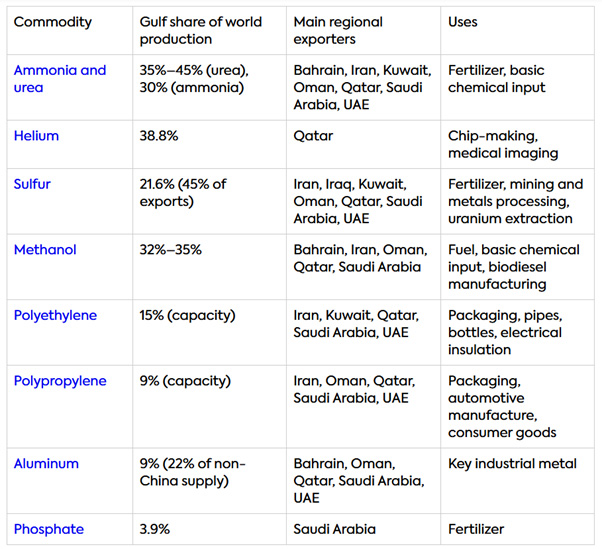Select the 3.9% phosphate share cell
Image resolution: width=602 pixels, height=549 pixels.
pyautogui.click(x=157, y=529)
